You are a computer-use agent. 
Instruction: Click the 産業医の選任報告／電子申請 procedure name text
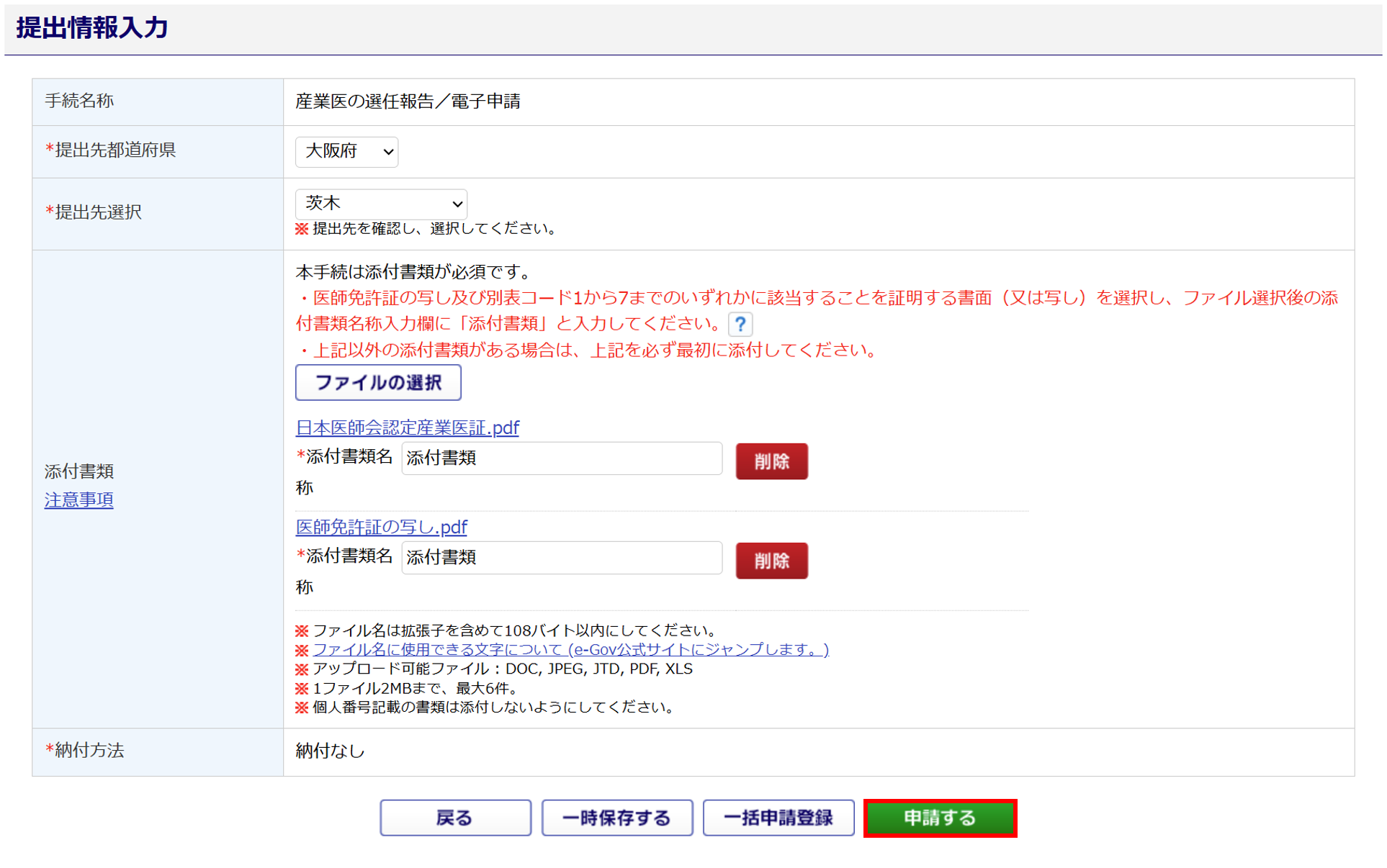tap(408, 101)
